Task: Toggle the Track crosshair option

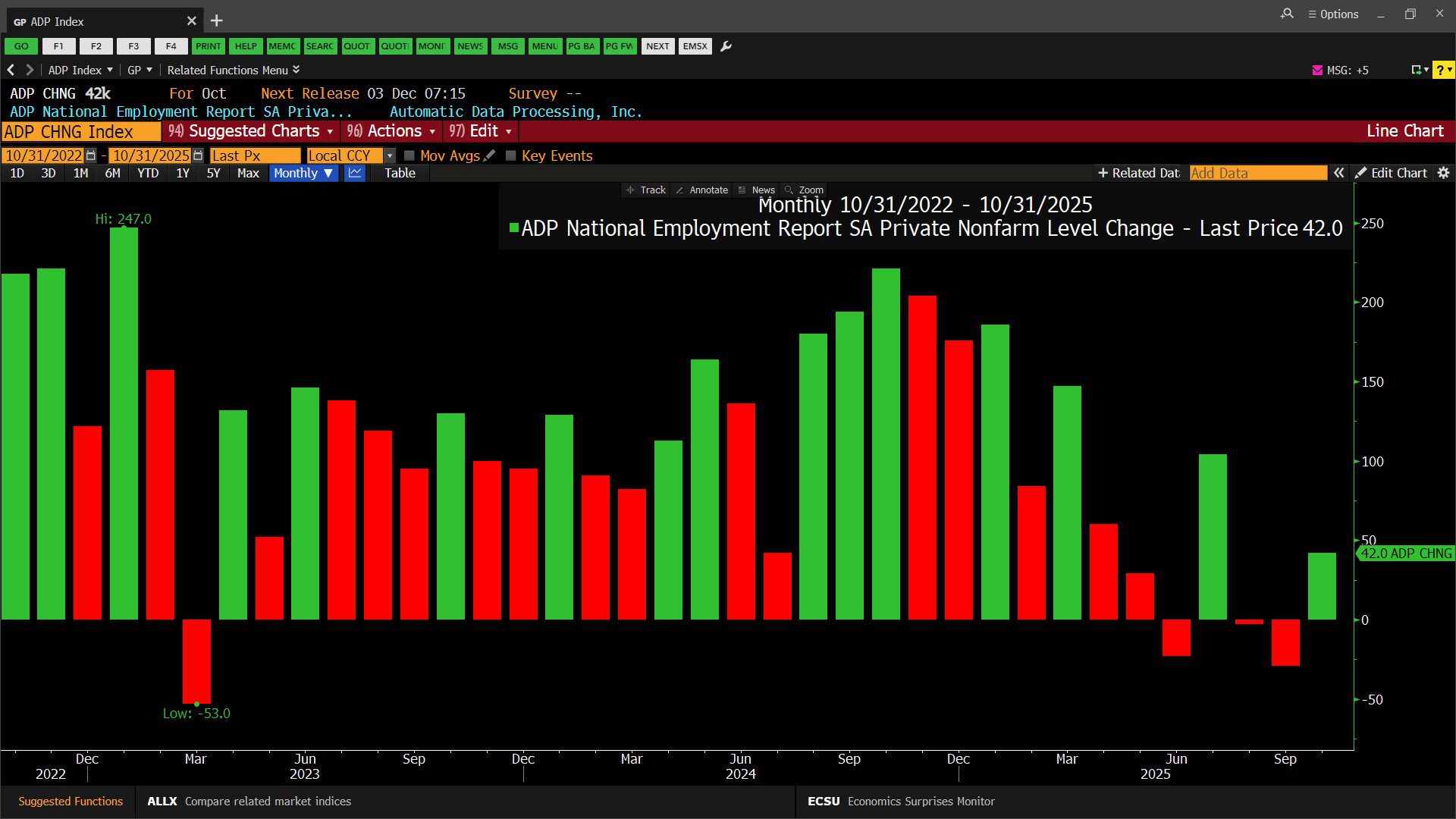Action: point(646,190)
